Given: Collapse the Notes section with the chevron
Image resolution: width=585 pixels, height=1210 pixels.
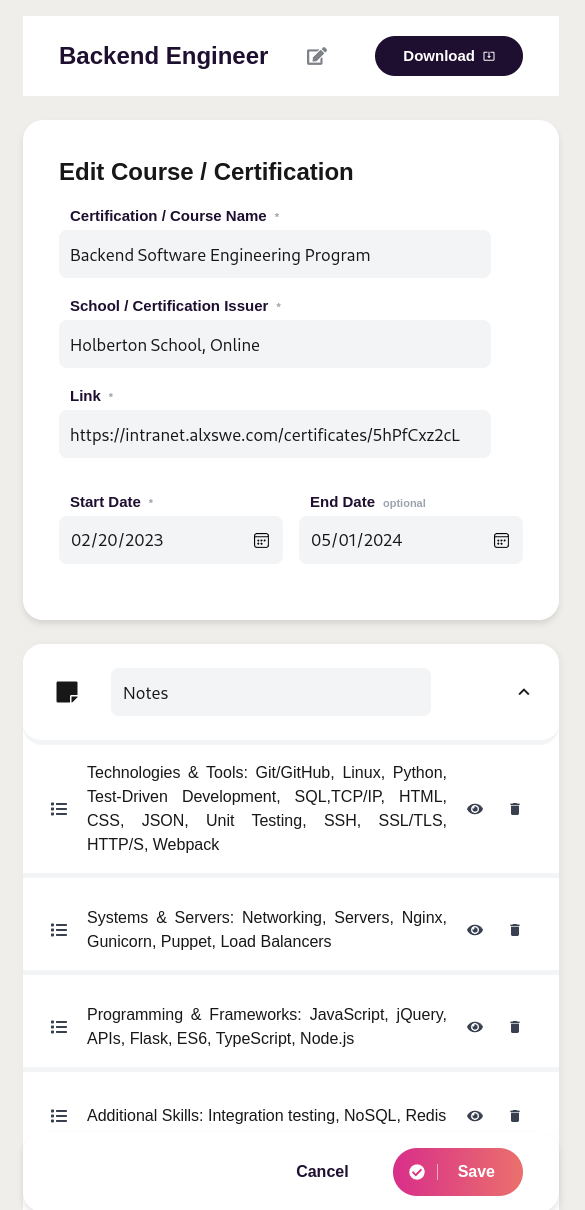Looking at the screenshot, I should [524, 692].
